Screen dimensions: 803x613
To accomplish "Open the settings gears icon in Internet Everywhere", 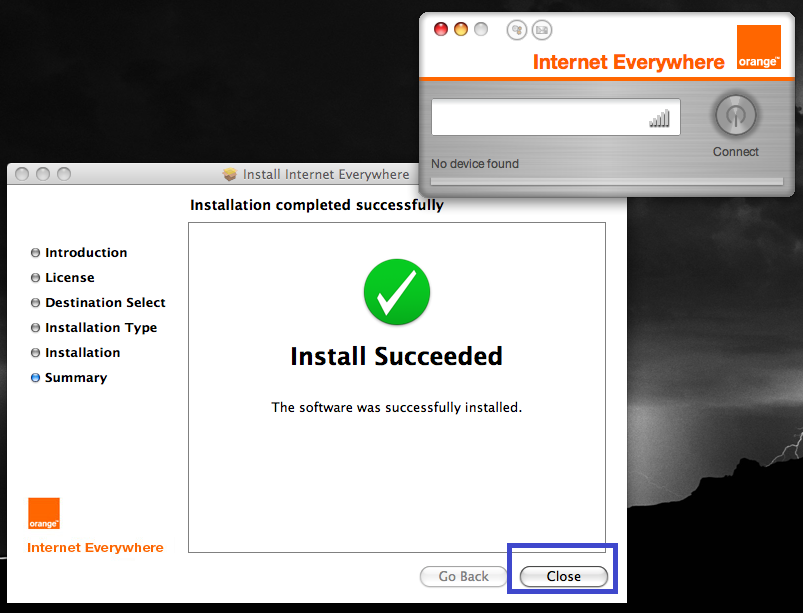I will (x=517, y=30).
